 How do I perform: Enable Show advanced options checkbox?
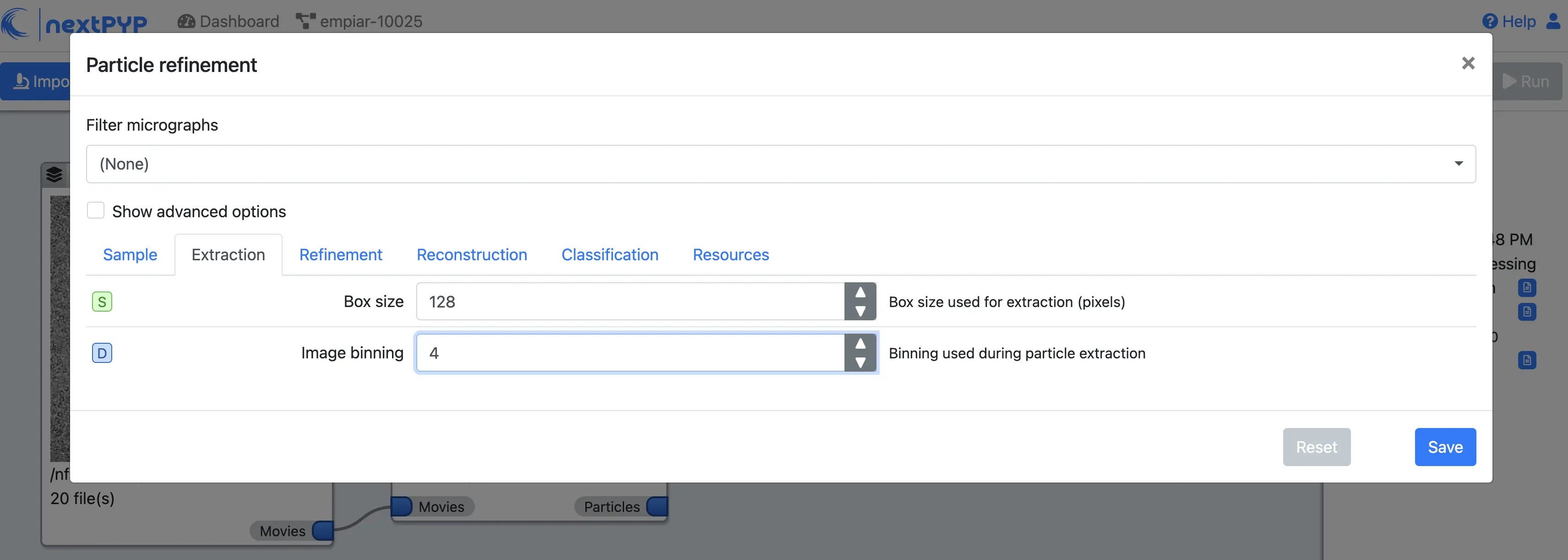coord(96,211)
